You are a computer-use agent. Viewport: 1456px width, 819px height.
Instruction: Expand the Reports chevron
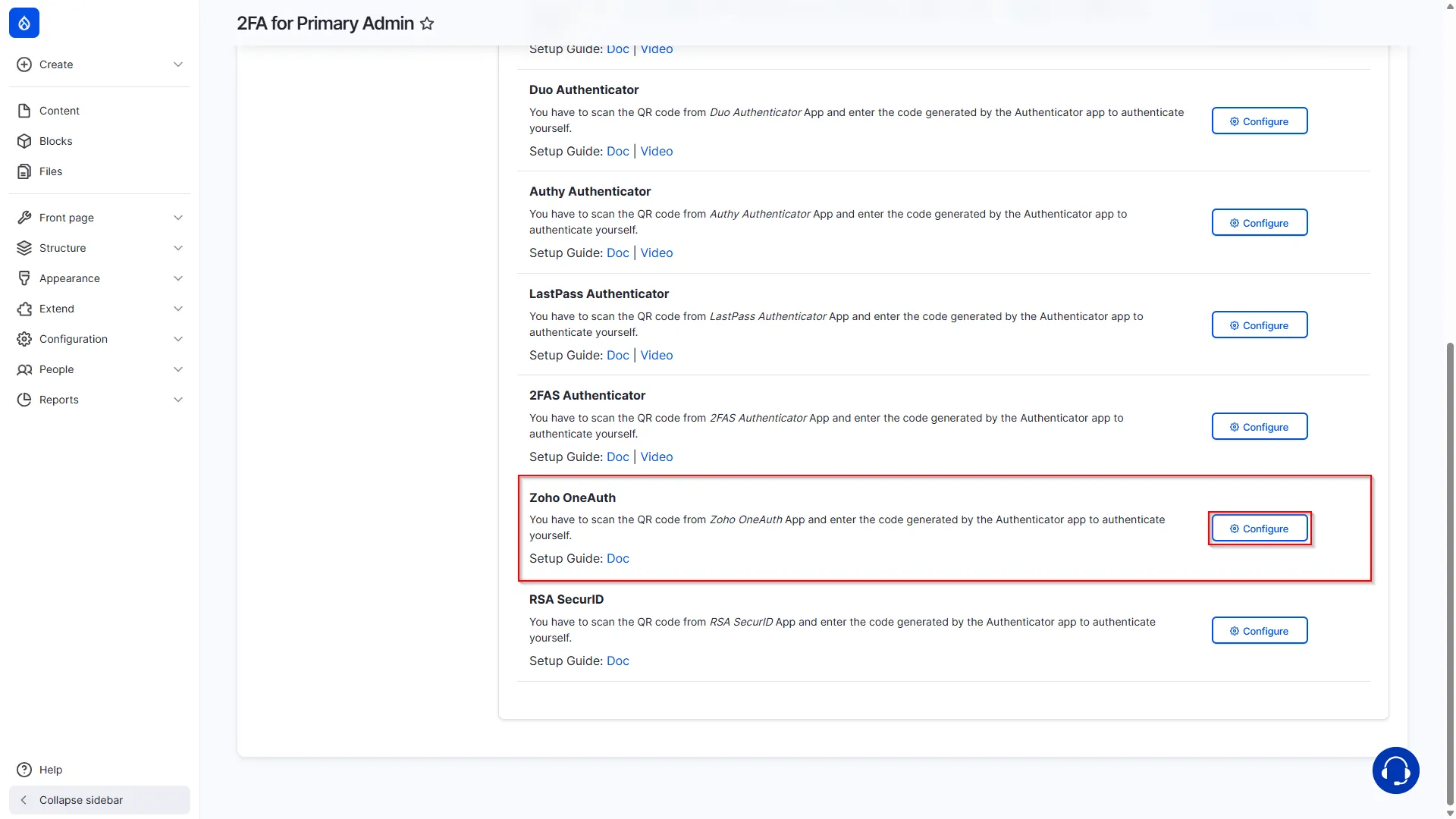coord(178,400)
